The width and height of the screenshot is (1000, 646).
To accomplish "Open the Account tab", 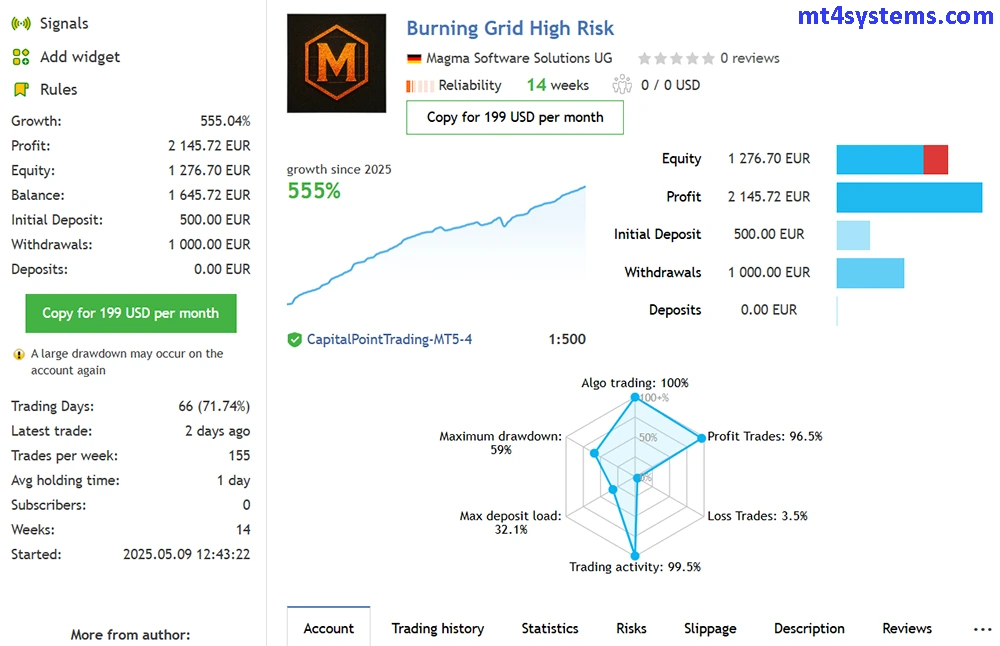I will pyautogui.click(x=328, y=629).
